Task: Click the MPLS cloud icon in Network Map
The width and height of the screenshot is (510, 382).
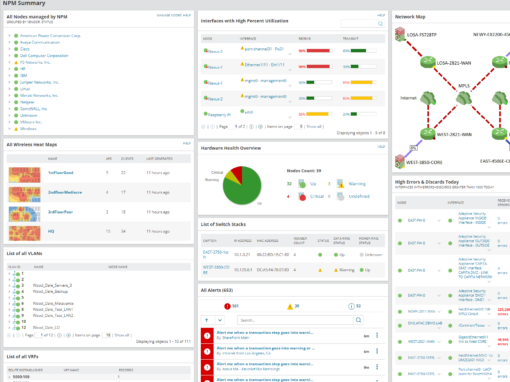Action: 464,98
